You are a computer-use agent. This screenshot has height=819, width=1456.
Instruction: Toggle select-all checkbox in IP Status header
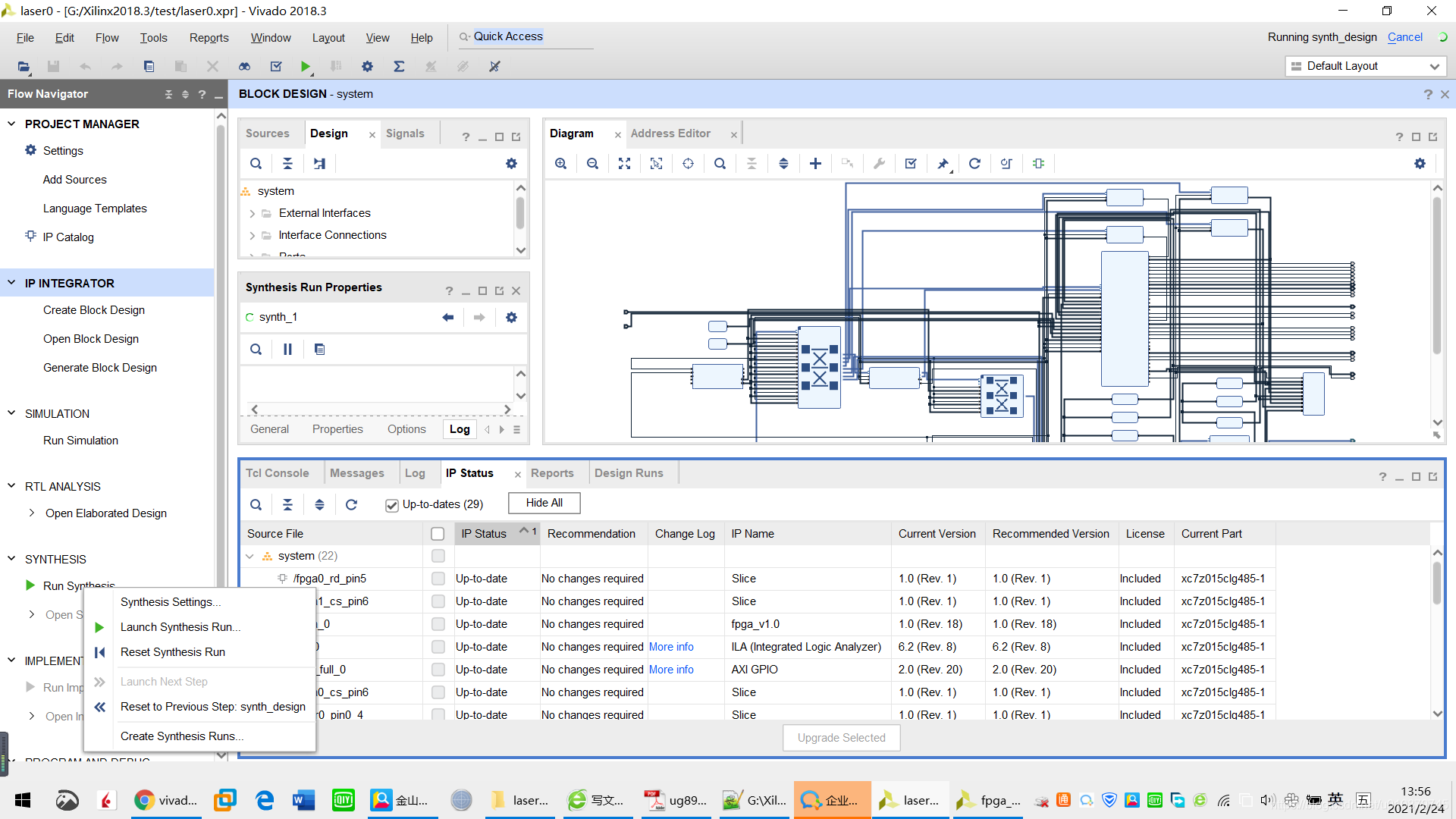coord(438,534)
